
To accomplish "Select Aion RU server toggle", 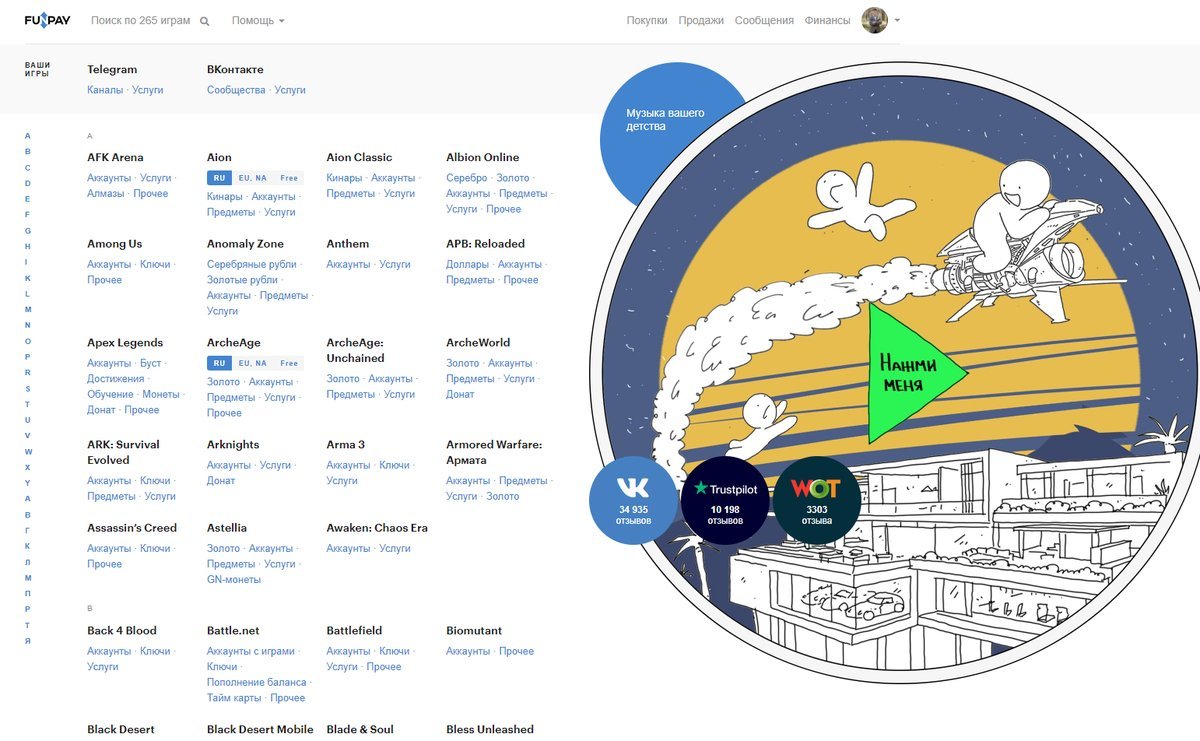I will (x=219, y=178).
